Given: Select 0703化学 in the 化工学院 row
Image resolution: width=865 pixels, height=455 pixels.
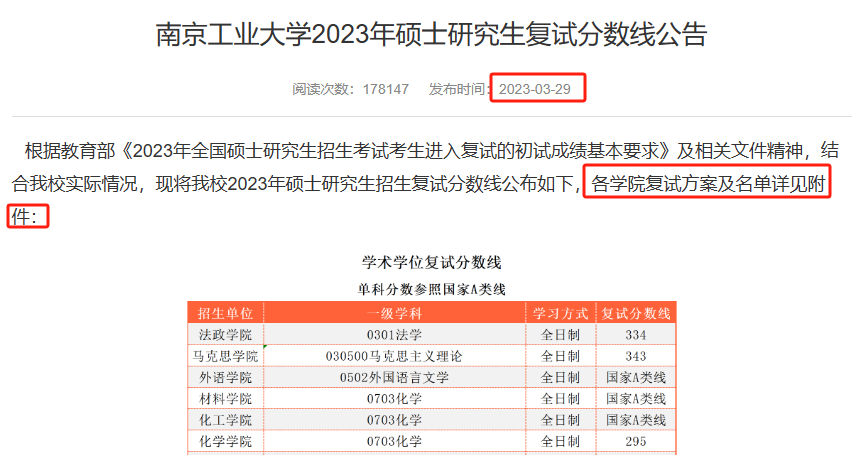Looking at the screenshot, I should coord(394,420).
